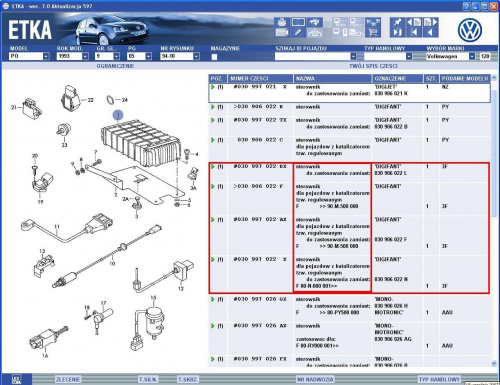Image resolution: width=500 pixels, height=385 pixels.
Task: Click the multiple carts icon
Action: pos(373,22)
